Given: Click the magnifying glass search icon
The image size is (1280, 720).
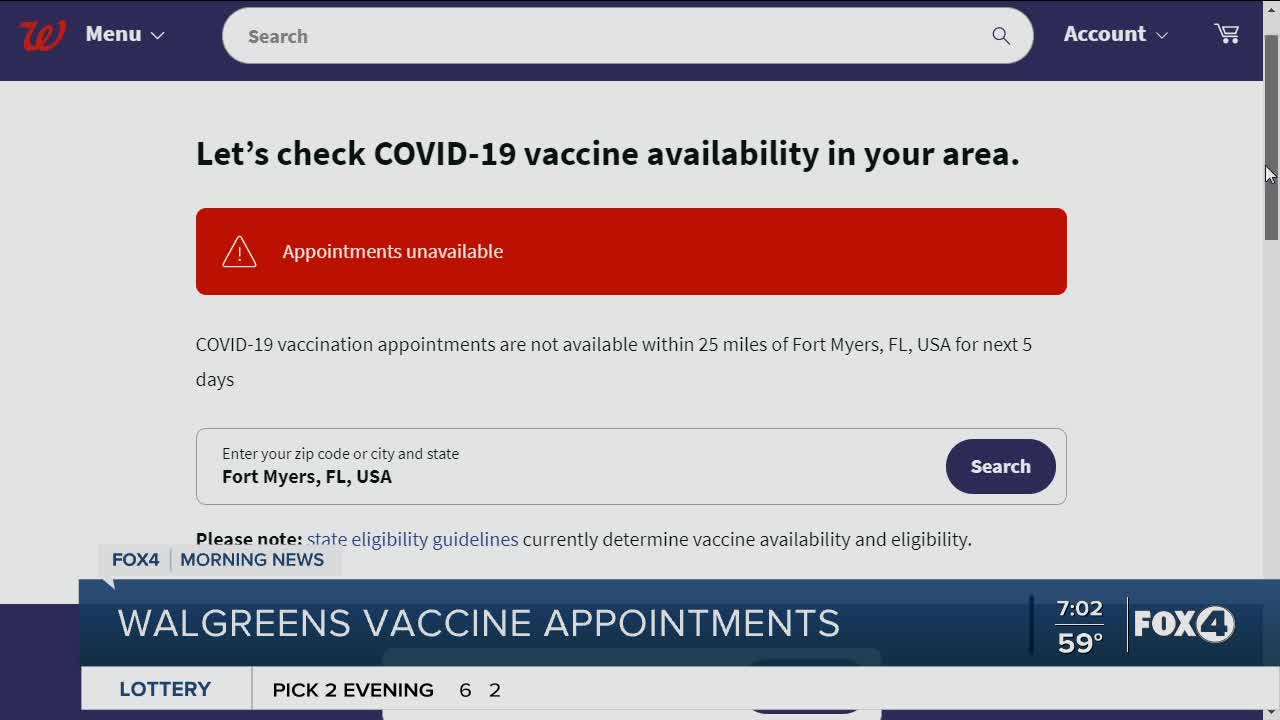Looking at the screenshot, I should pos(1001,36).
